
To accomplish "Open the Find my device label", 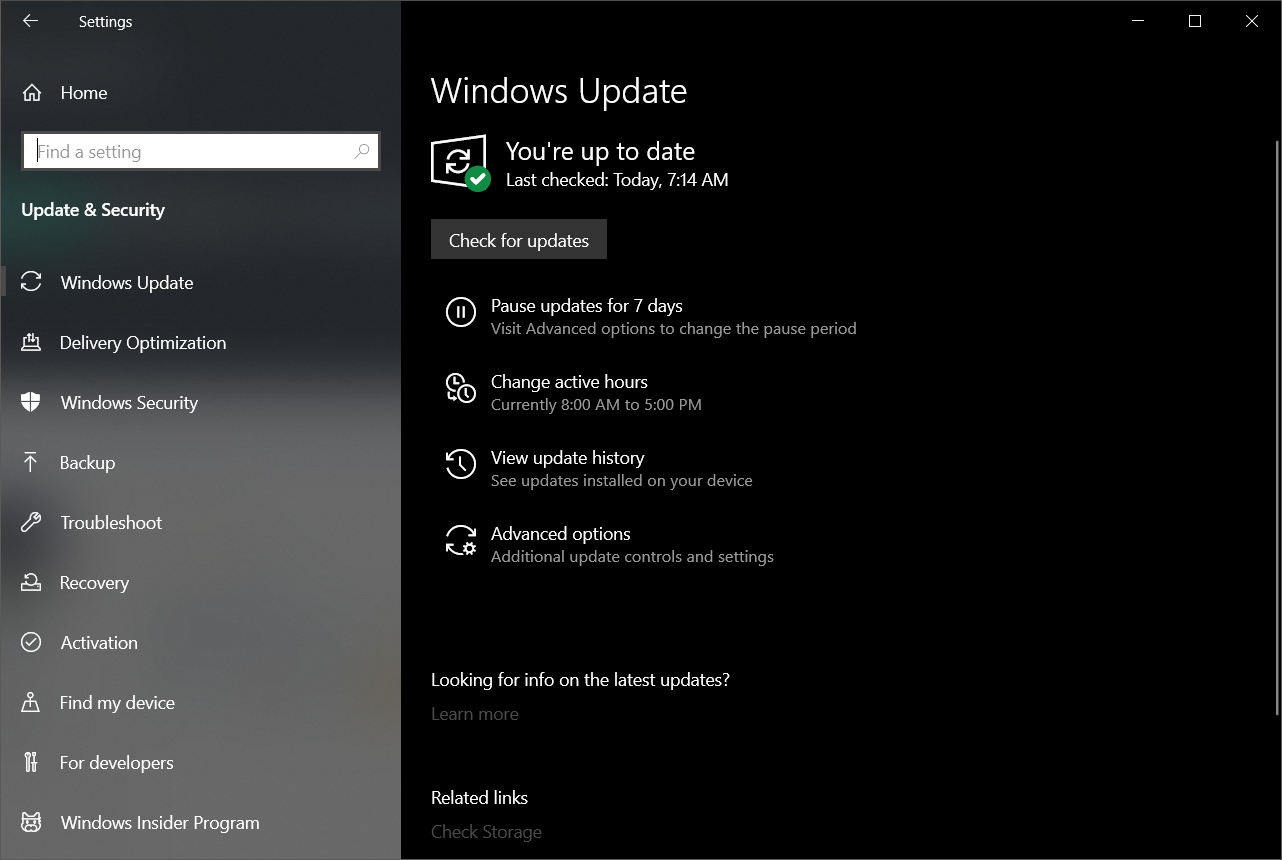I will 117,703.
